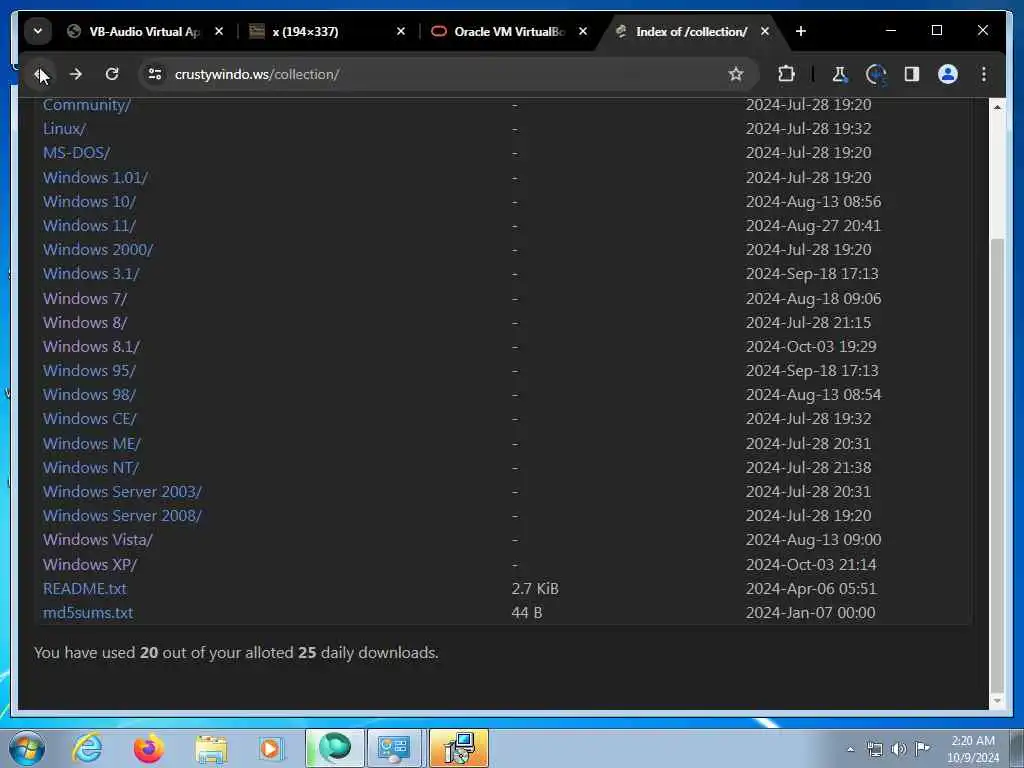Browse the Windows 95/ directory
1024x768 pixels.
(x=89, y=371)
